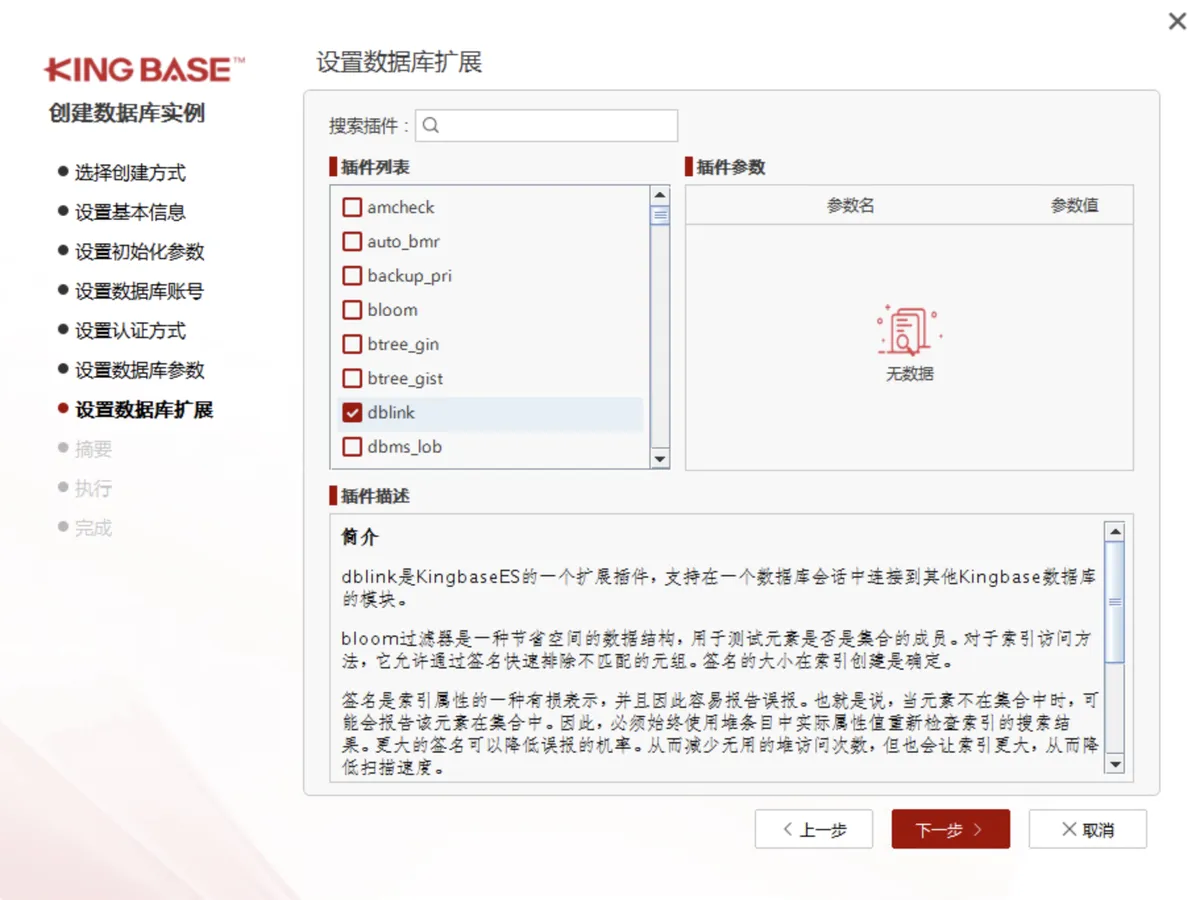Click the back arrow icon in 上一步 button
This screenshot has height=900, width=1200.
789,829
